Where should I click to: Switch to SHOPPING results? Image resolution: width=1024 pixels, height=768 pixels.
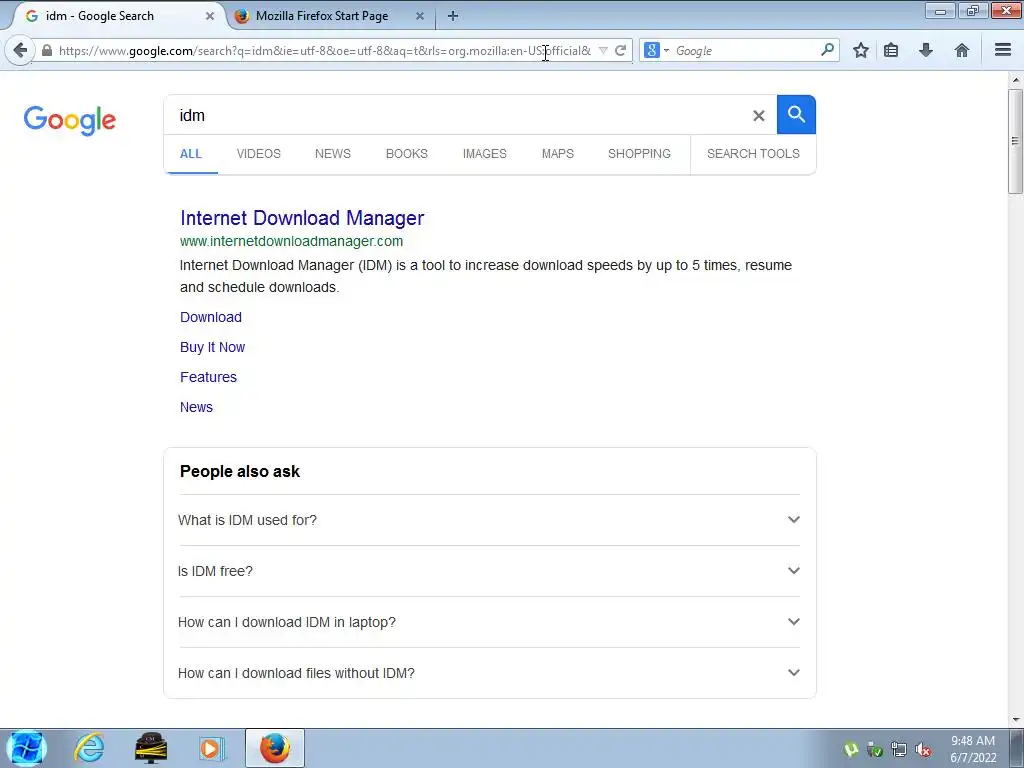(x=639, y=153)
